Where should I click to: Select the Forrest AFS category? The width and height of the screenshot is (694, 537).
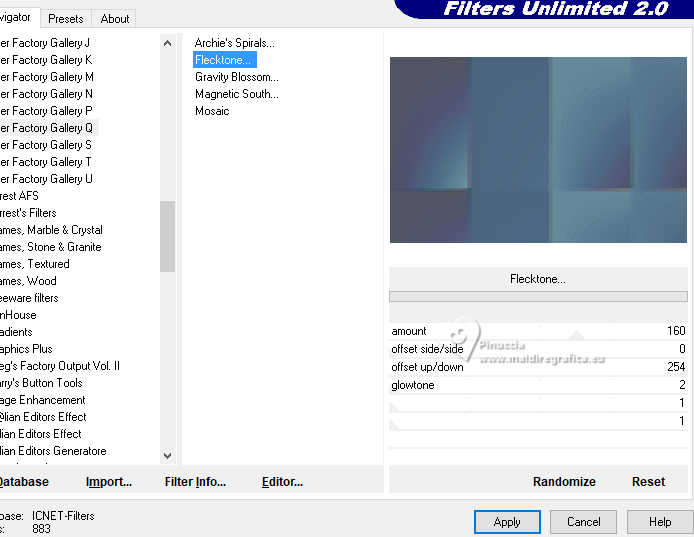pyautogui.click(x=19, y=196)
